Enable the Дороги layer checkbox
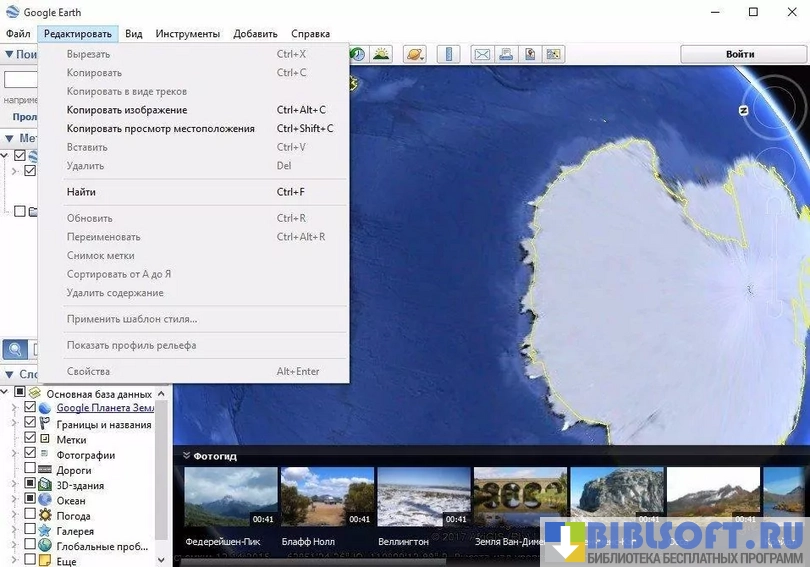Screen dimensions: 810x567 30,470
